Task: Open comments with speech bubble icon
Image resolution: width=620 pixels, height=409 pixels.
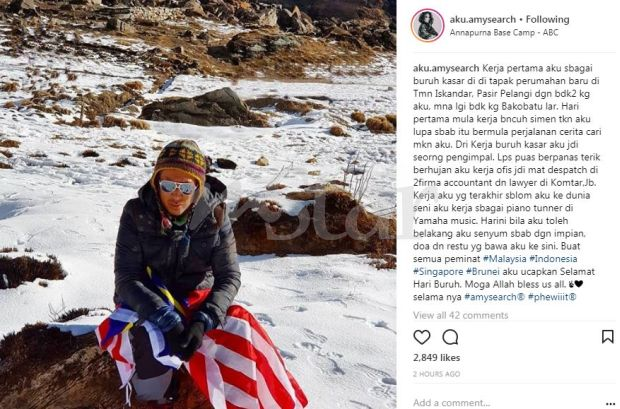Action: (450, 337)
